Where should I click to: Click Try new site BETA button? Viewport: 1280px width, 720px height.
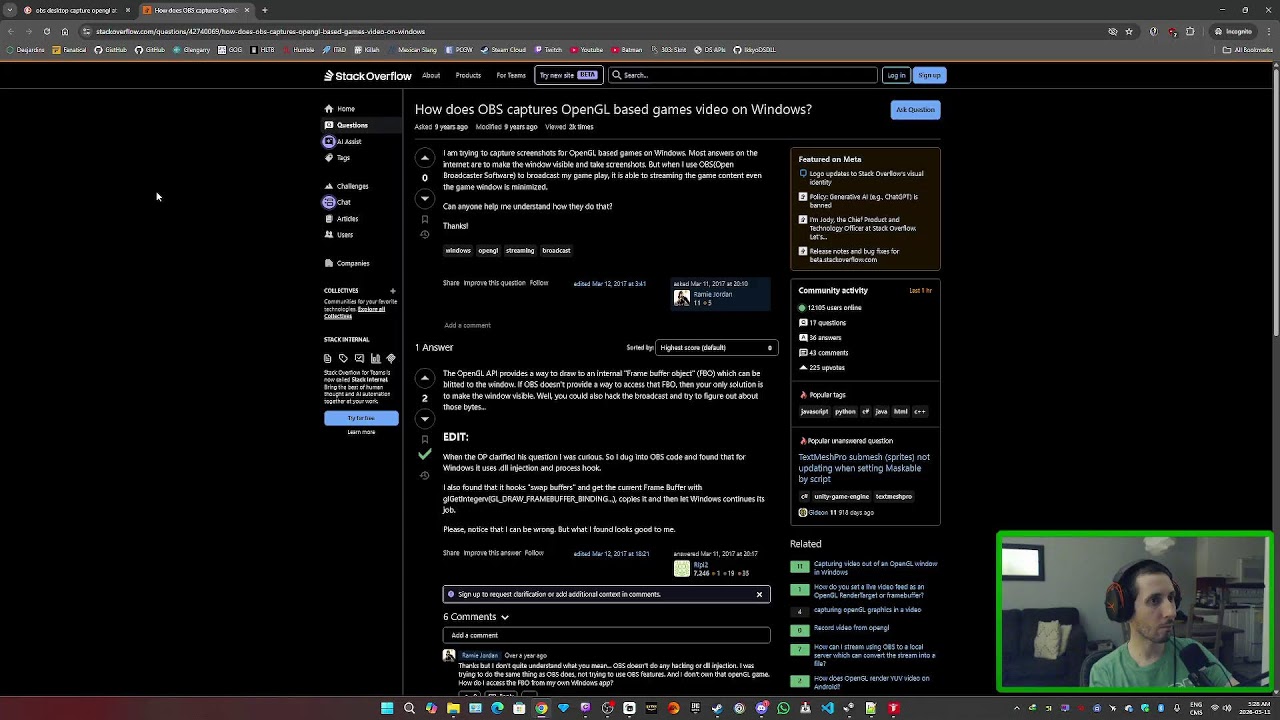pyautogui.click(x=568, y=75)
